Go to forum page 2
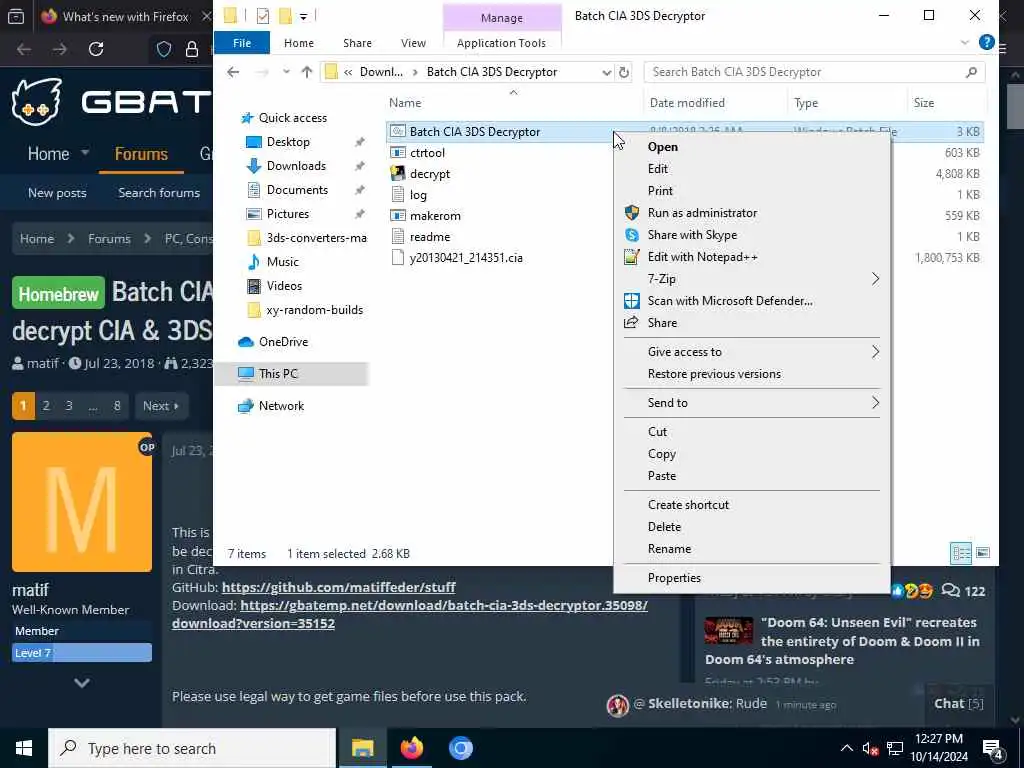 click(x=46, y=406)
